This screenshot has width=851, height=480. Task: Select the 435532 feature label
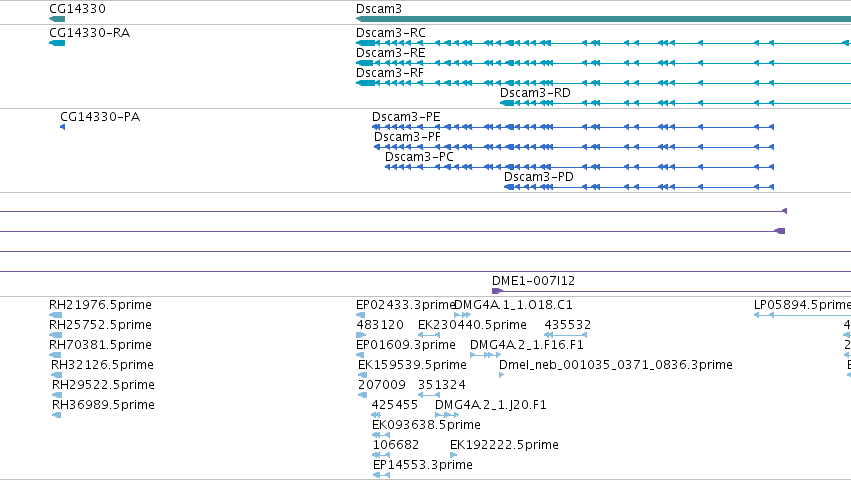pos(568,325)
